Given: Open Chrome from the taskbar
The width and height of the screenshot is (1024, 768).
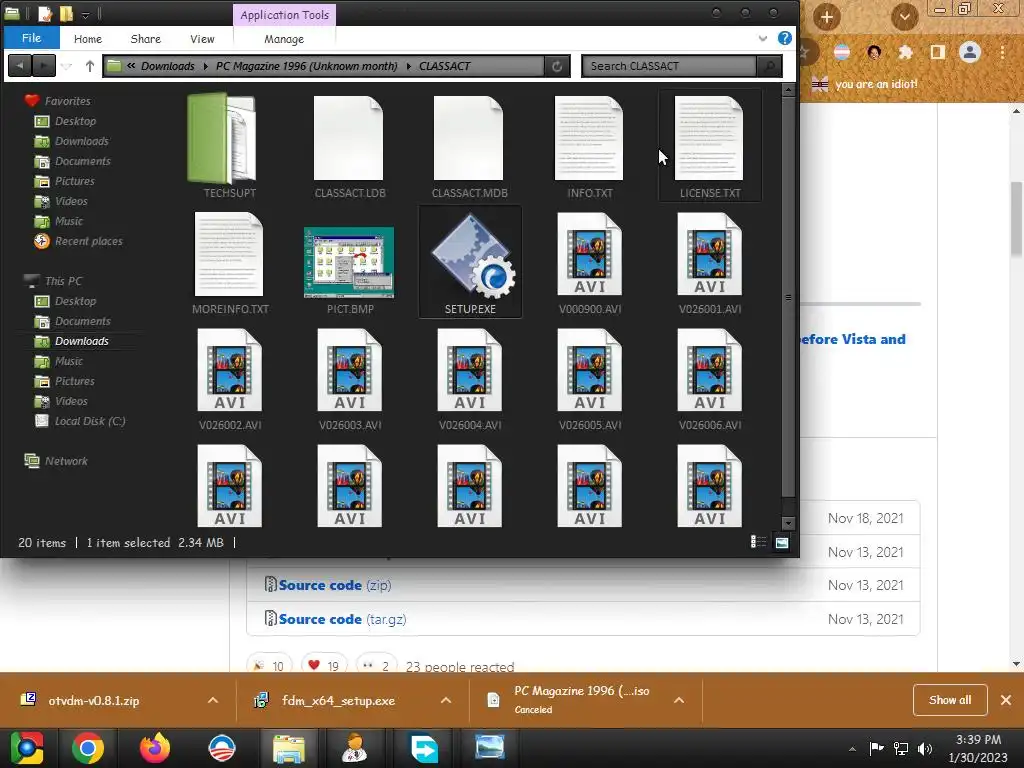Looking at the screenshot, I should coord(88,748).
